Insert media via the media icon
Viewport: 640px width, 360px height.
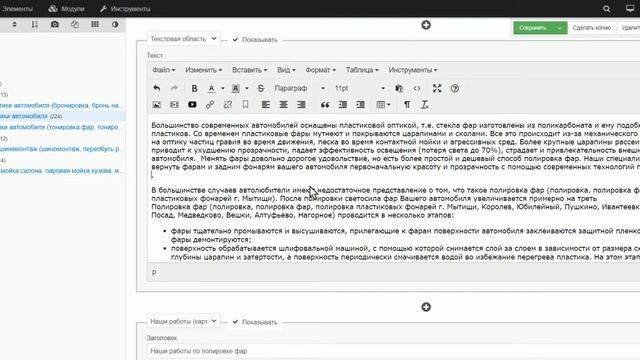click(174, 105)
